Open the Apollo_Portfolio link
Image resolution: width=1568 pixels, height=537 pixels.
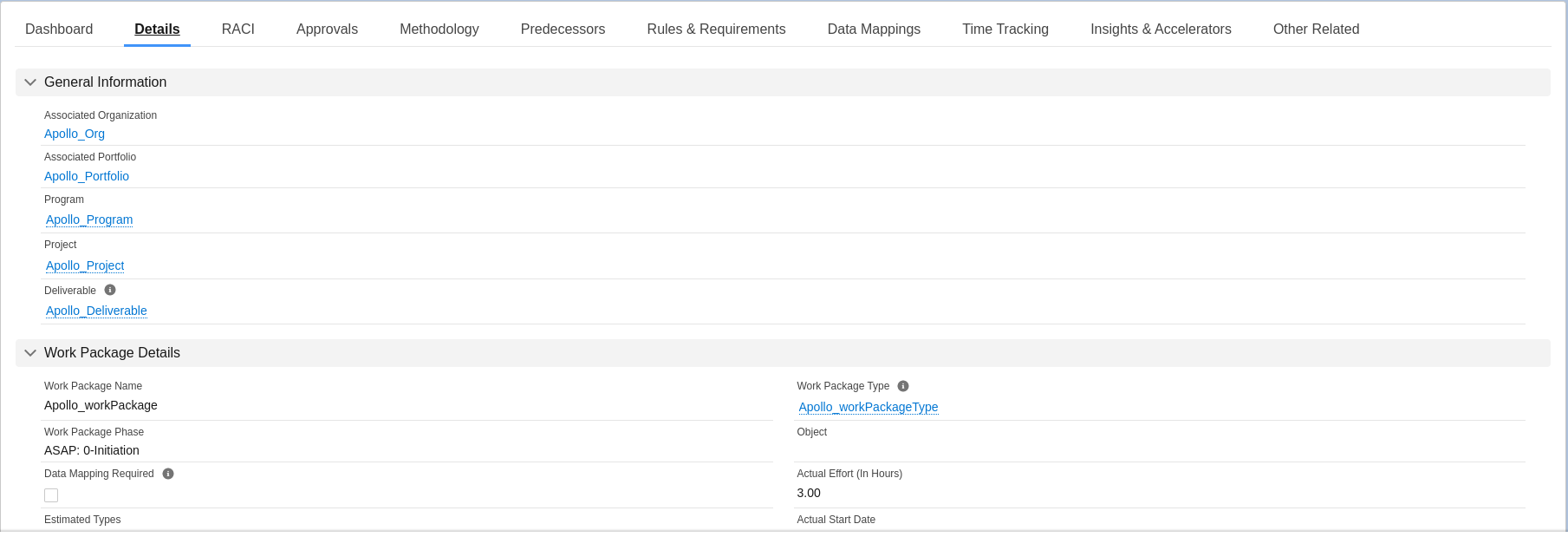coord(87,176)
